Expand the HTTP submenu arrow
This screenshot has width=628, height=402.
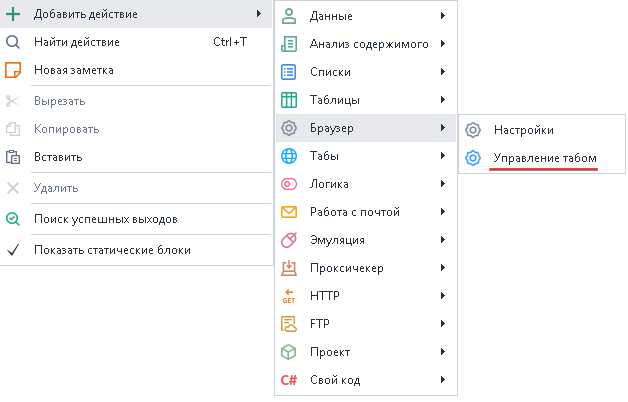click(x=442, y=296)
